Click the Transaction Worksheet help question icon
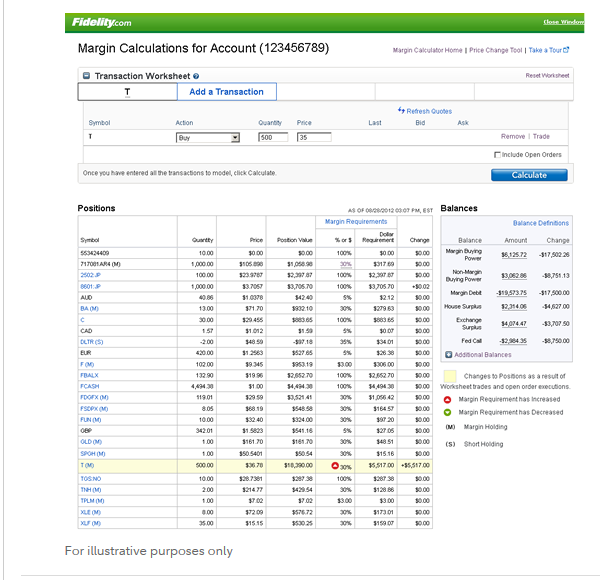Image resolution: width=600 pixels, height=580 pixels. 196,76
